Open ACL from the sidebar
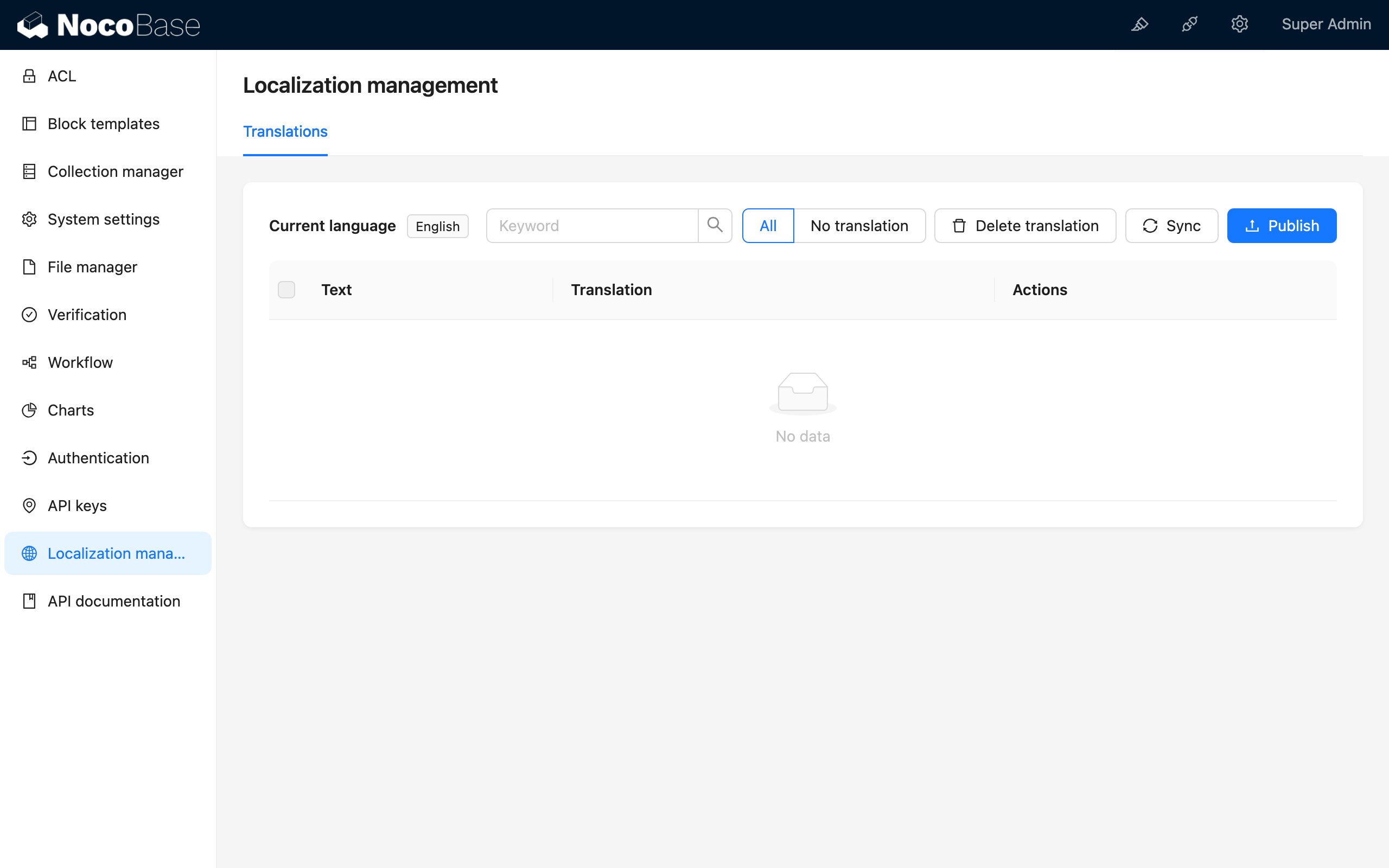 (61, 76)
